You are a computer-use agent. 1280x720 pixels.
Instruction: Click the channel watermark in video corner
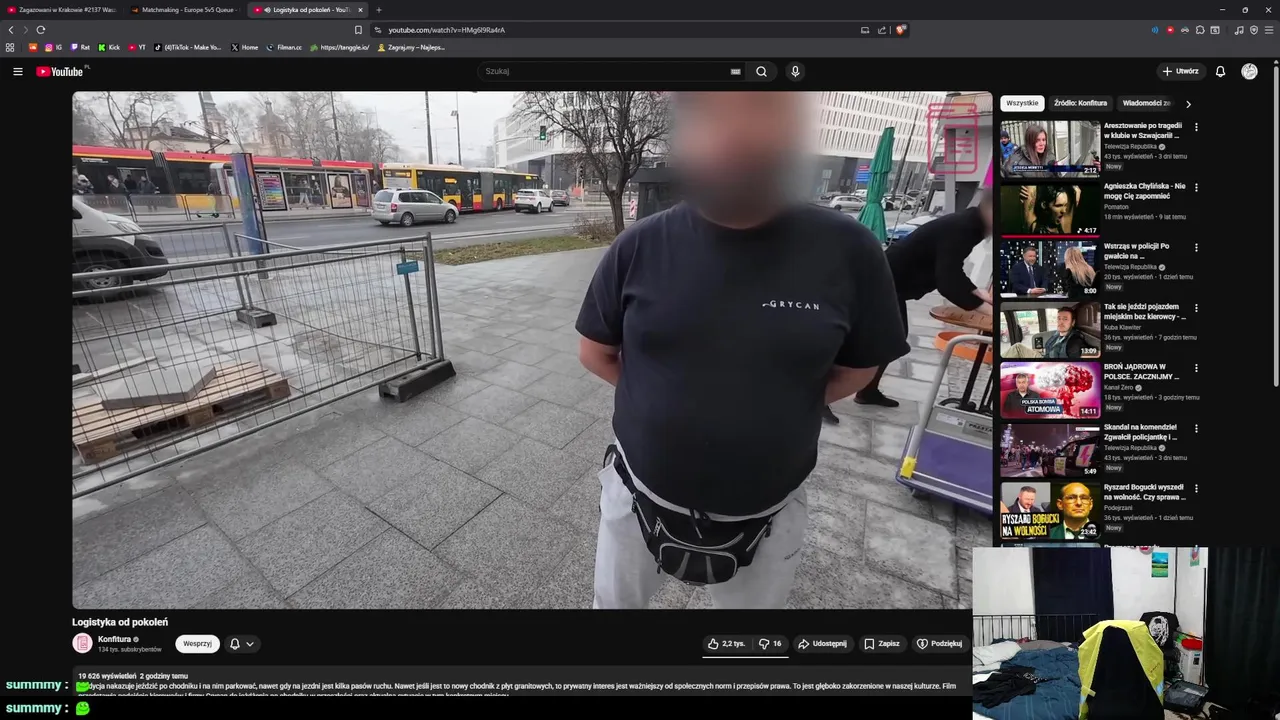pyautogui.click(x=952, y=140)
